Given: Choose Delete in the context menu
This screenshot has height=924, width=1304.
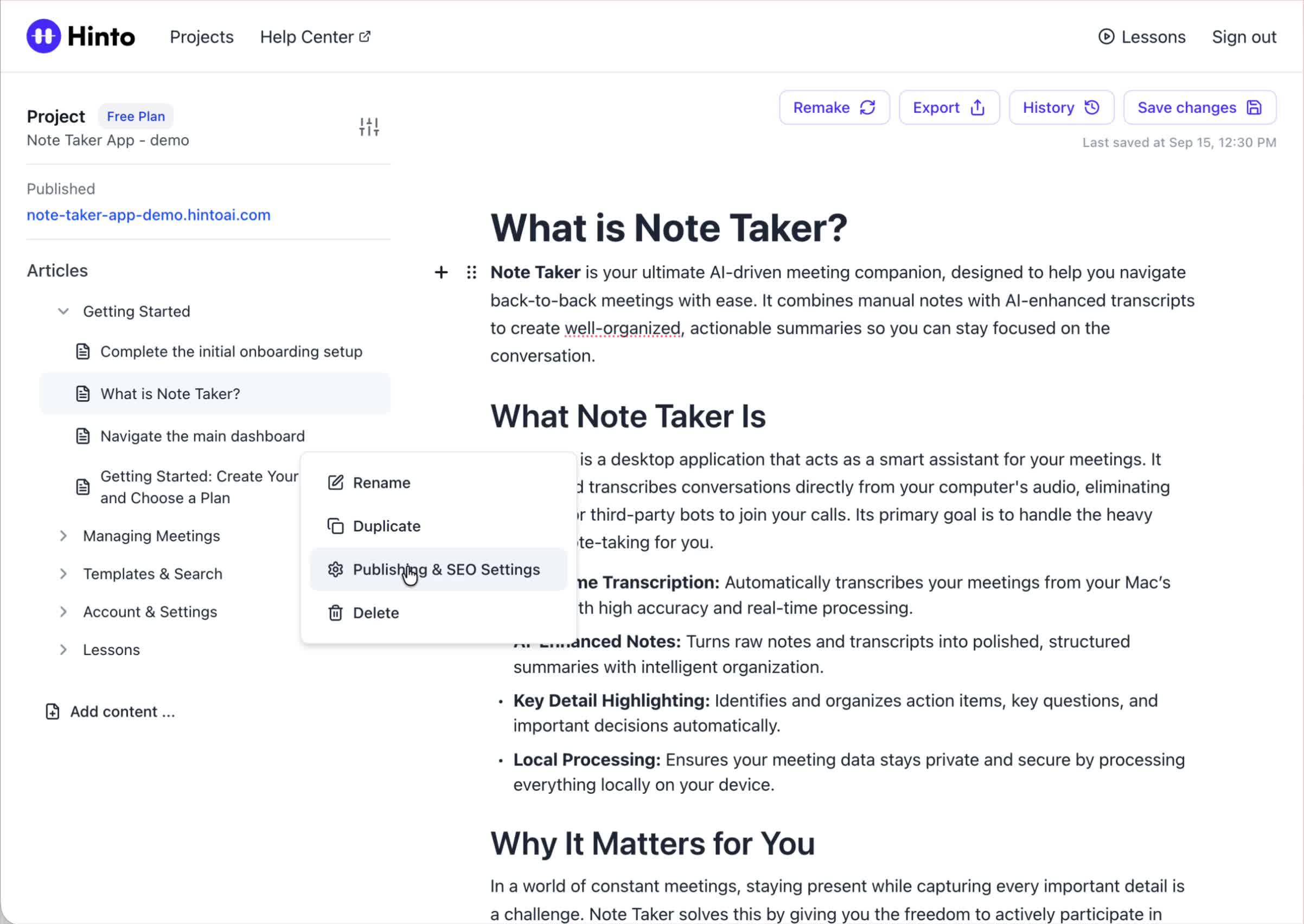Looking at the screenshot, I should [375, 613].
